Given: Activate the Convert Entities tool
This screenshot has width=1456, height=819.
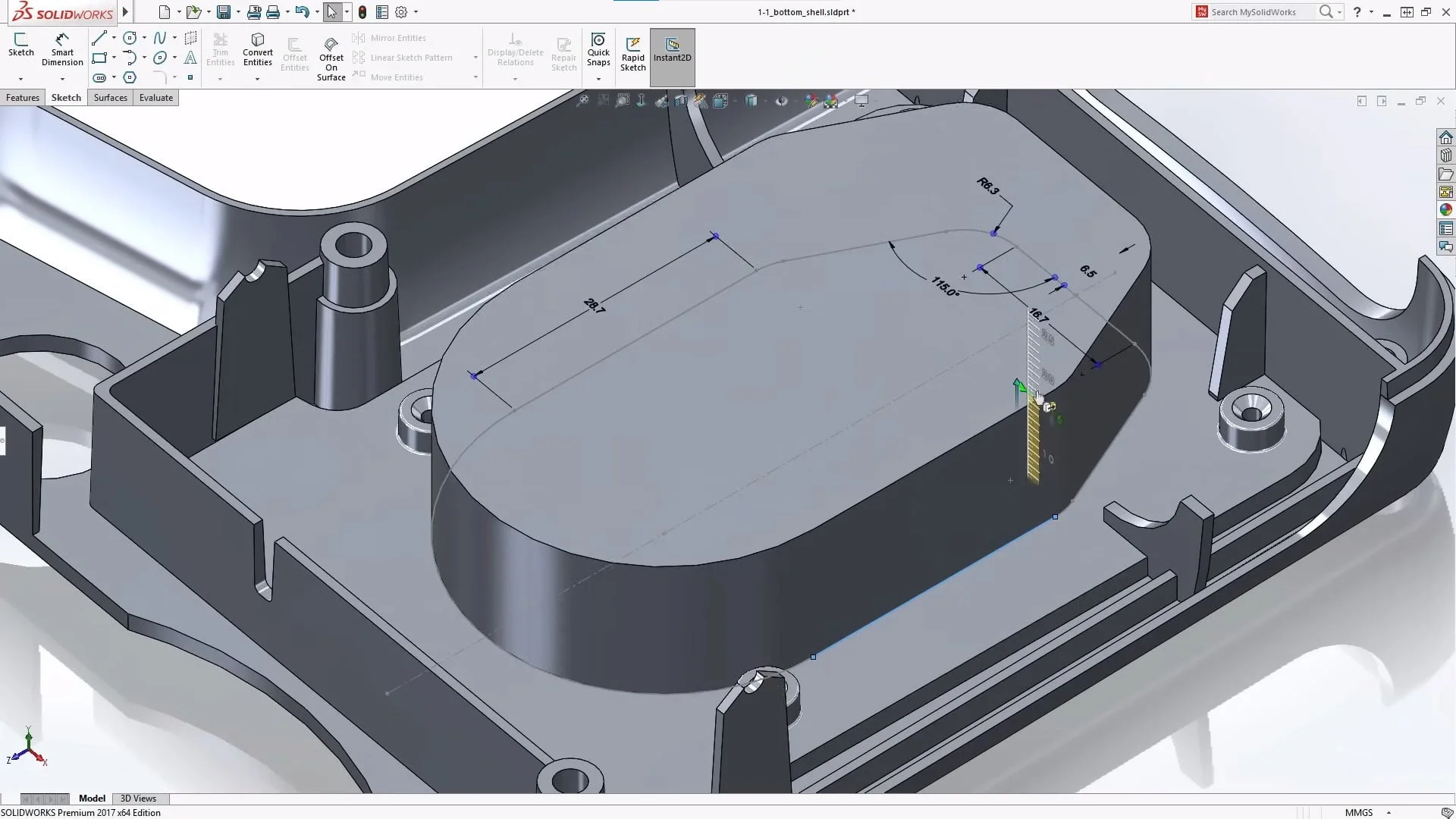Looking at the screenshot, I should coord(258,48).
